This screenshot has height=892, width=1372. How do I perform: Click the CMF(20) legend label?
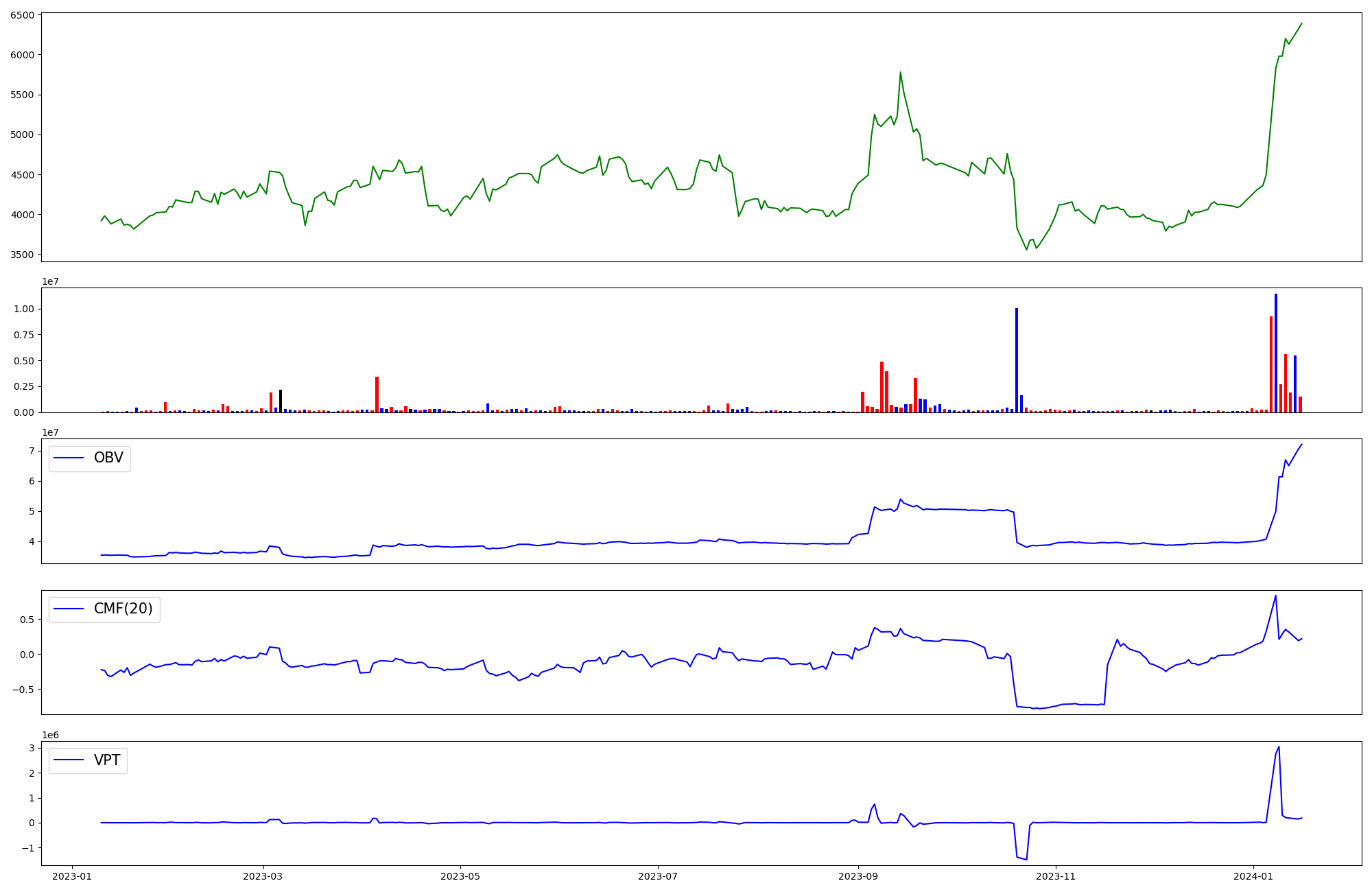pyautogui.click(x=123, y=609)
